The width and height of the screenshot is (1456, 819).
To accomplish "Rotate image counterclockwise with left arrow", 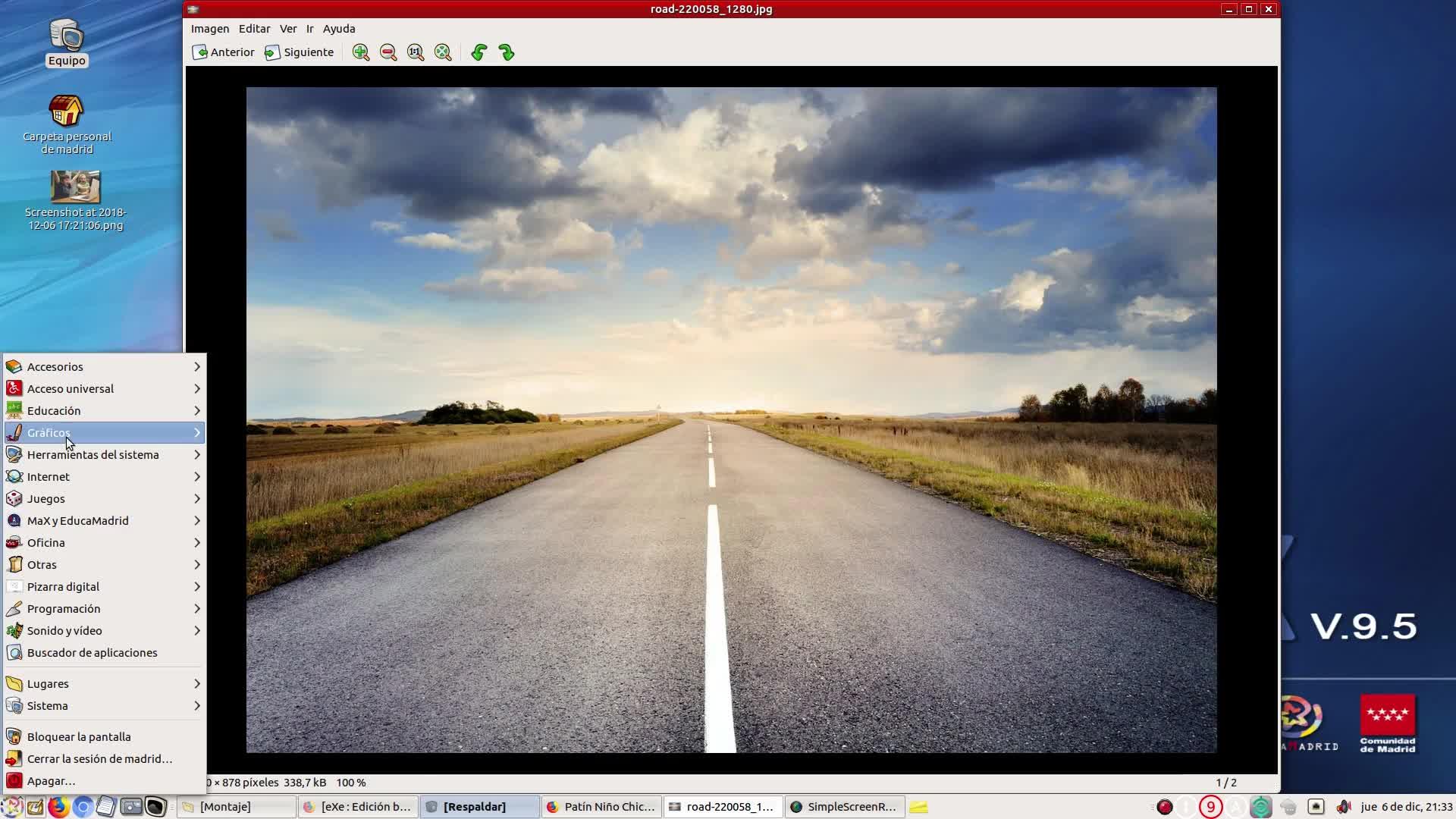I will coord(479,52).
